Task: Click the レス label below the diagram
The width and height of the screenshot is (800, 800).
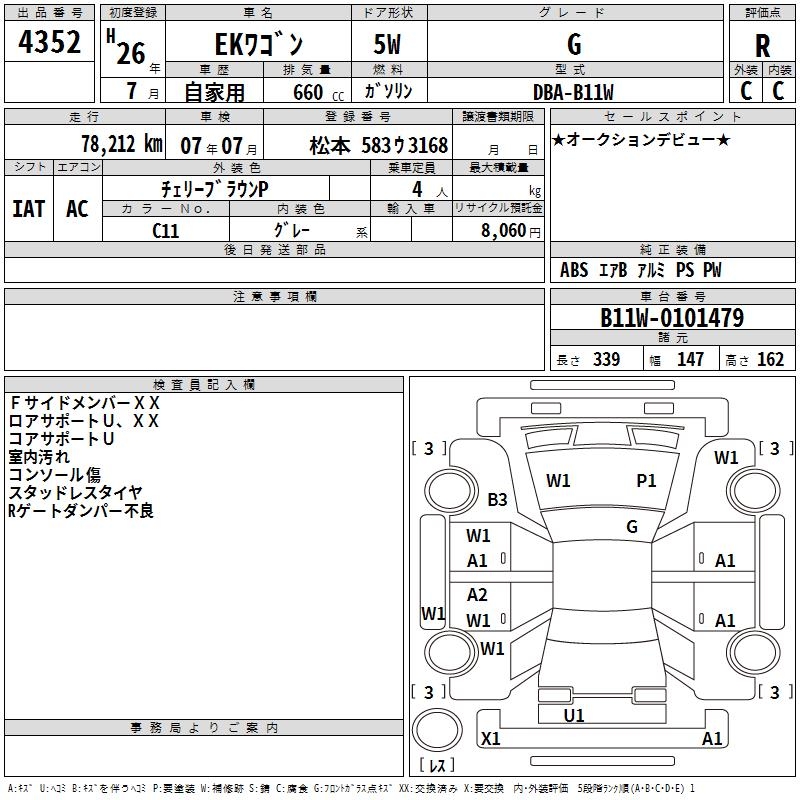Action: click(437, 766)
